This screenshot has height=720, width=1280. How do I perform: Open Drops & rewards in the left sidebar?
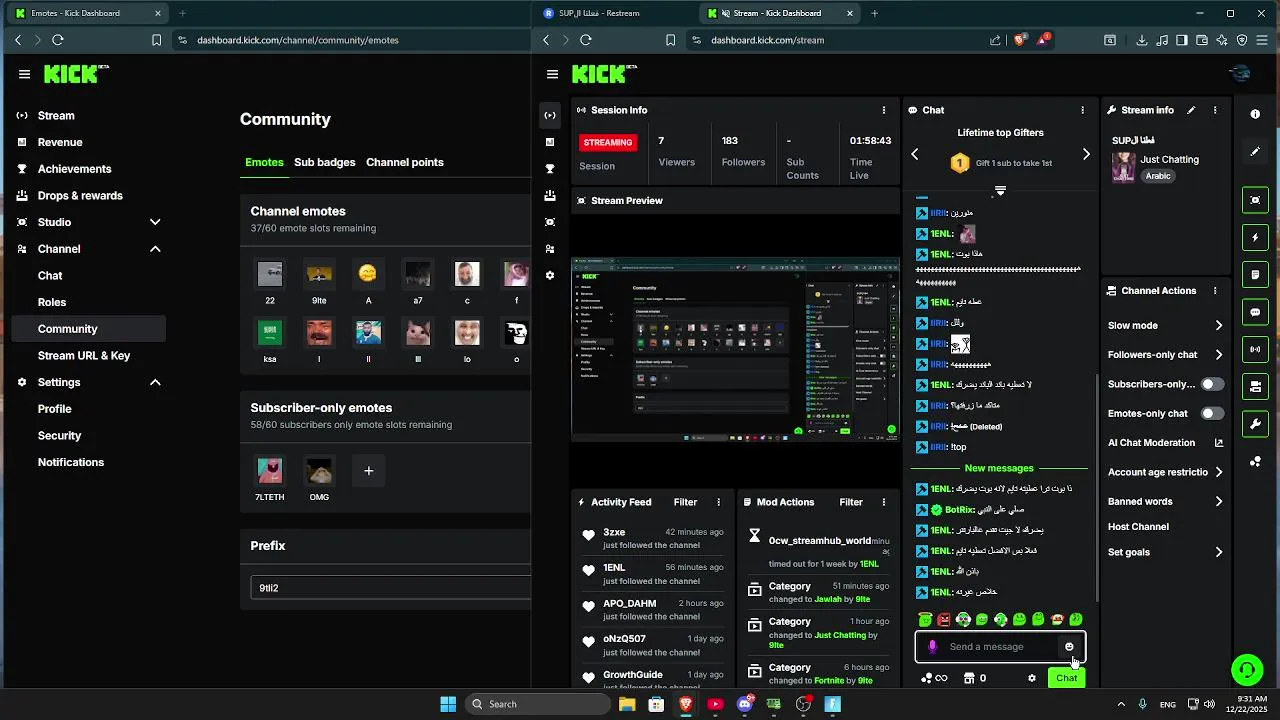click(80, 196)
